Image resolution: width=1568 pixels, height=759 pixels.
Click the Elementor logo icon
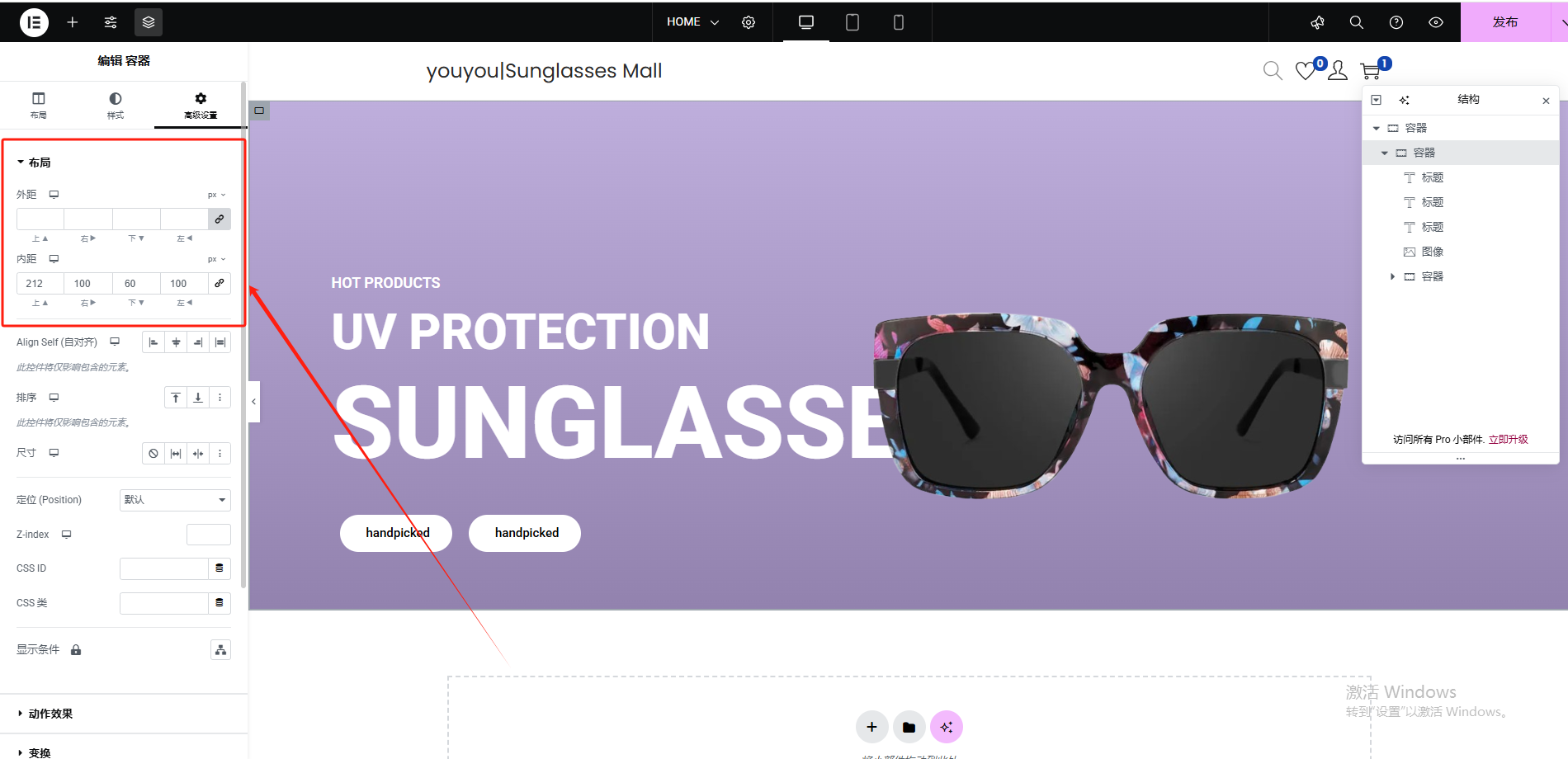(x=34, y=22)
